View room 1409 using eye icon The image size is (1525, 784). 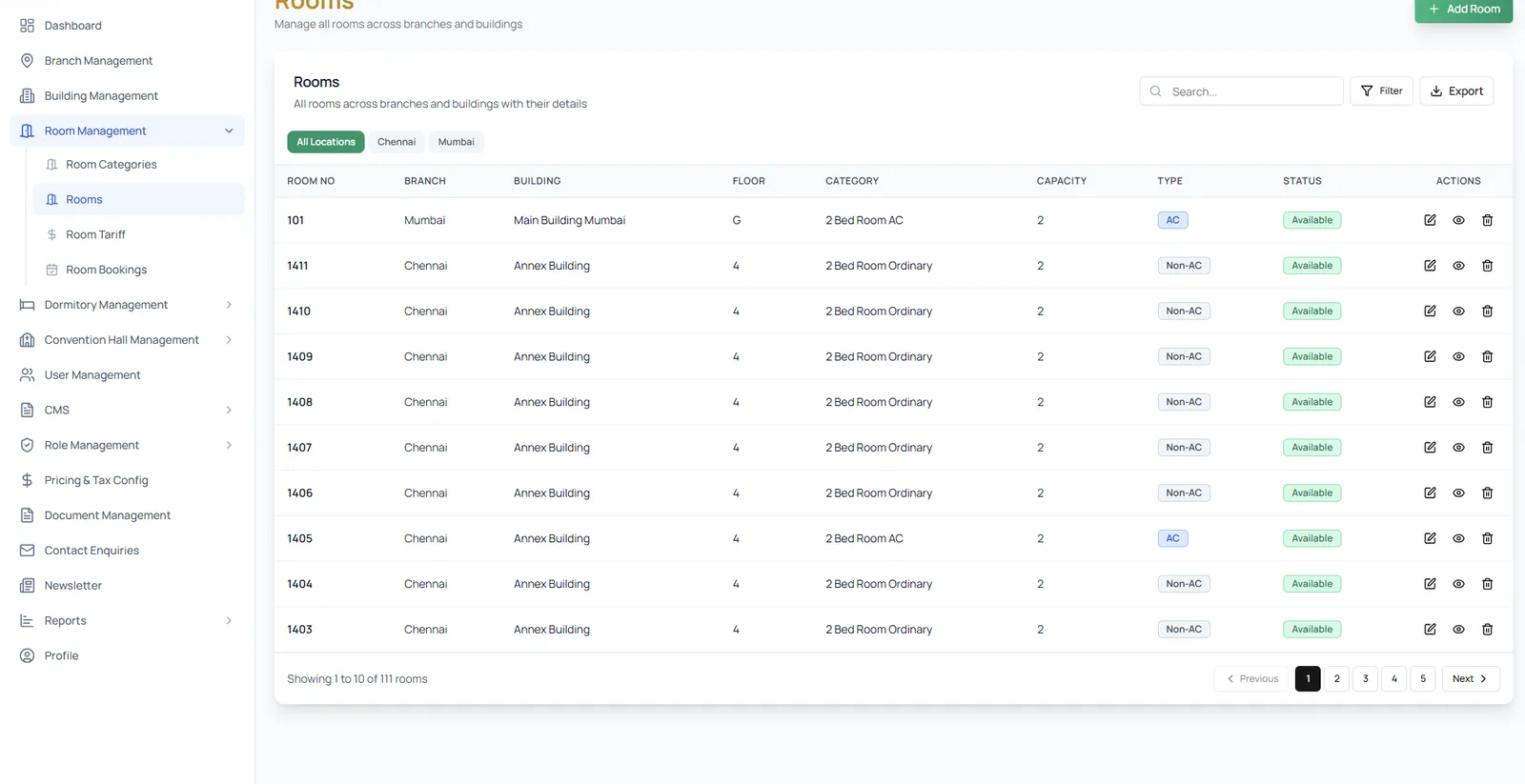click(1458, 356)
